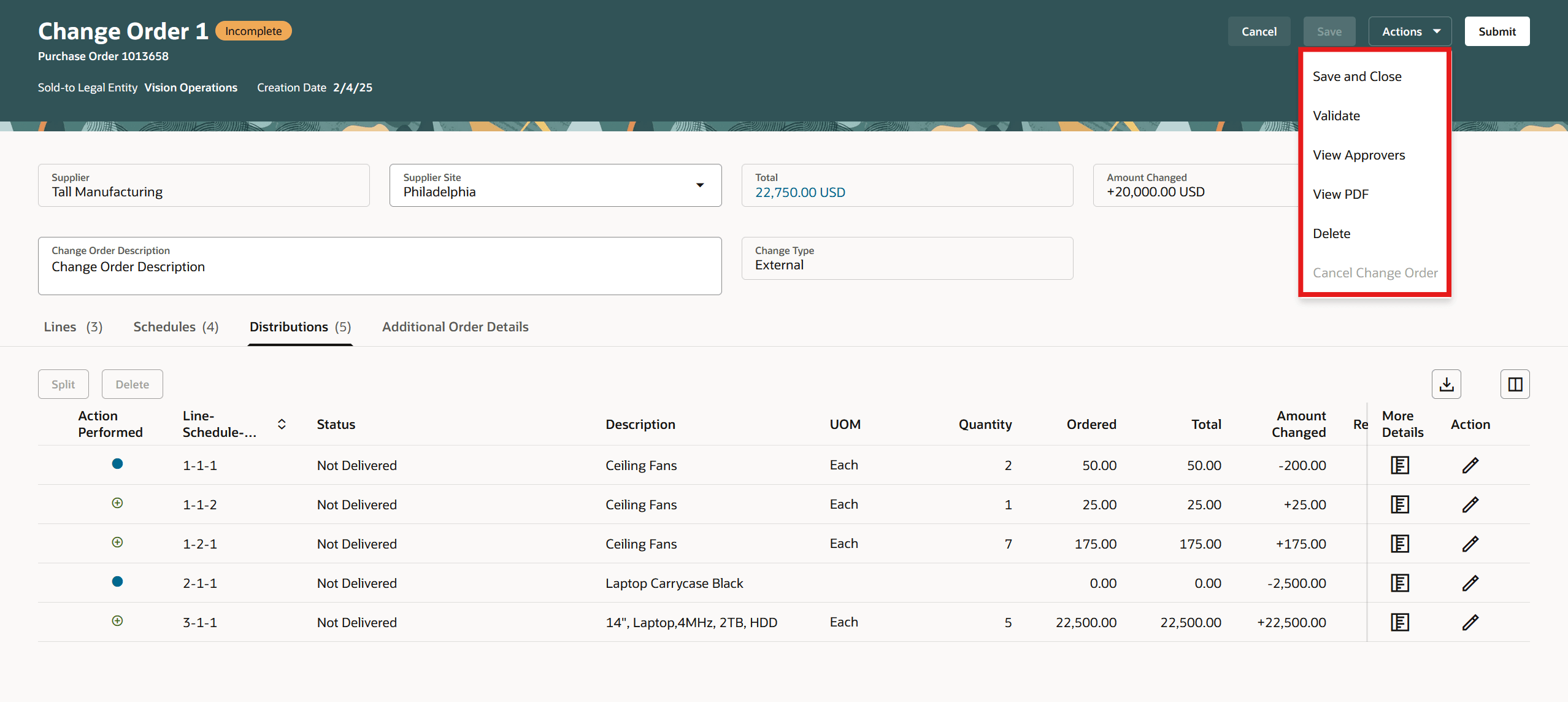1568x702 pixels.
Task: Switch to the Schedules tab
Action: click(175, 327)
